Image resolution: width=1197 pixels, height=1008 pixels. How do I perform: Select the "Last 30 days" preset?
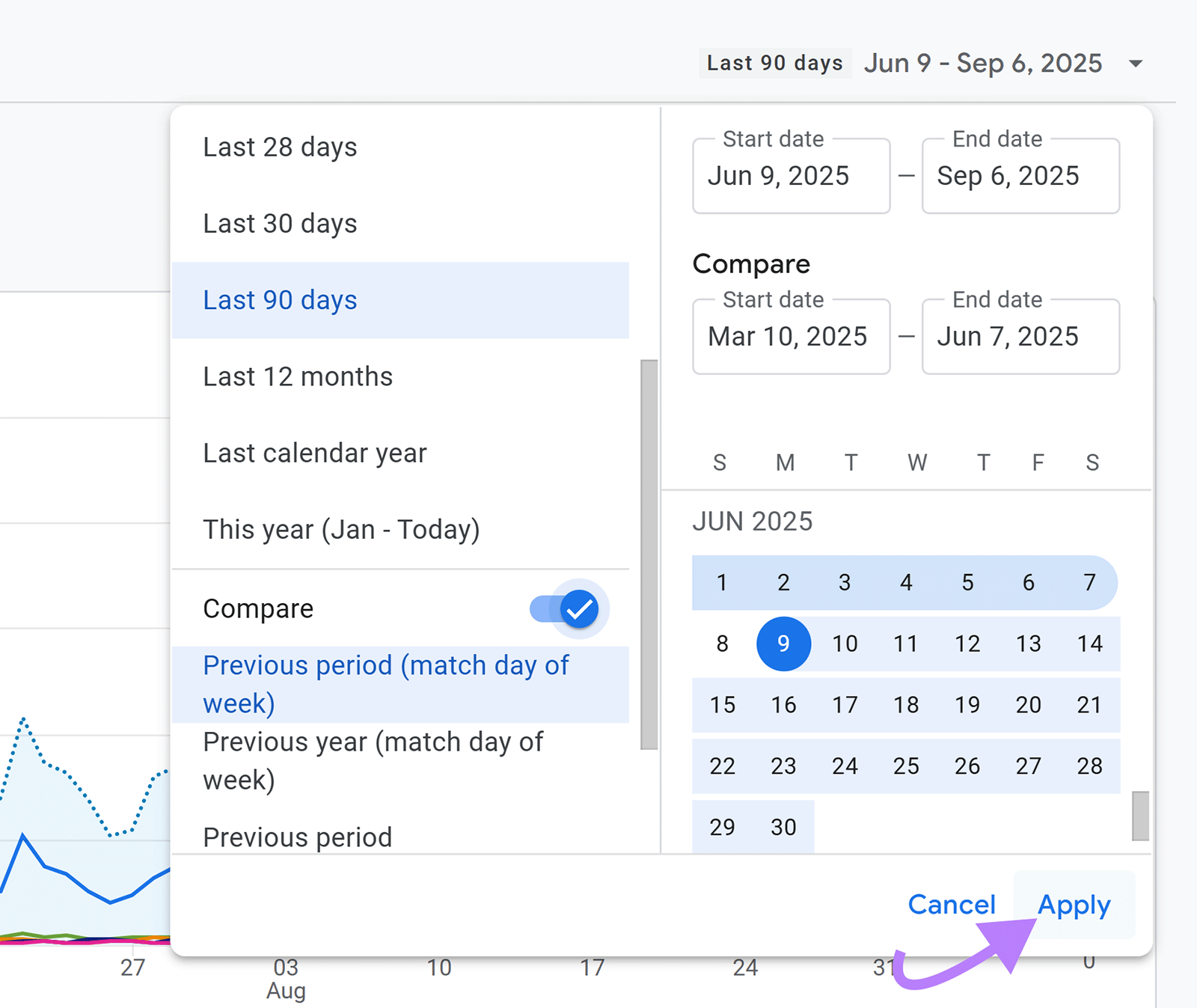[279, 223]
